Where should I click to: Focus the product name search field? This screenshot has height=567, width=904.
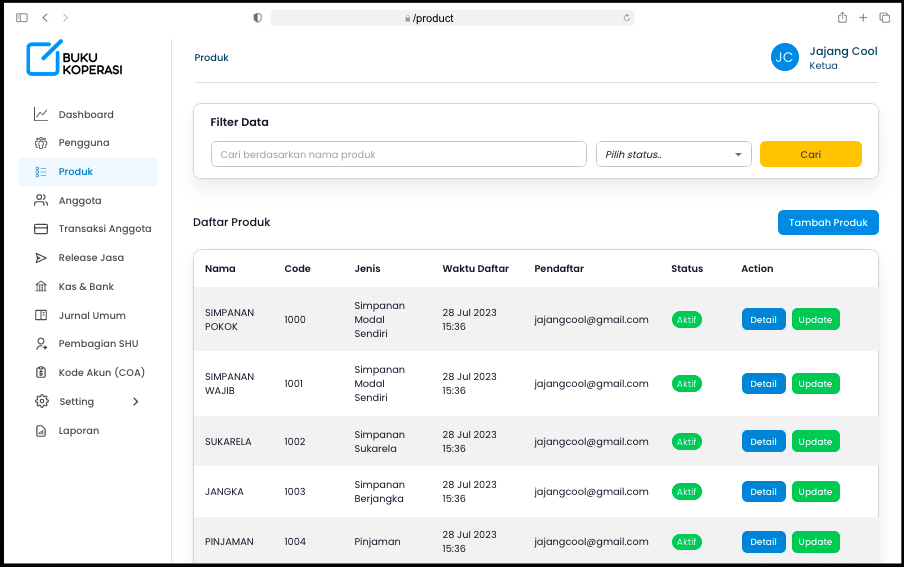[x=398, y=154]
